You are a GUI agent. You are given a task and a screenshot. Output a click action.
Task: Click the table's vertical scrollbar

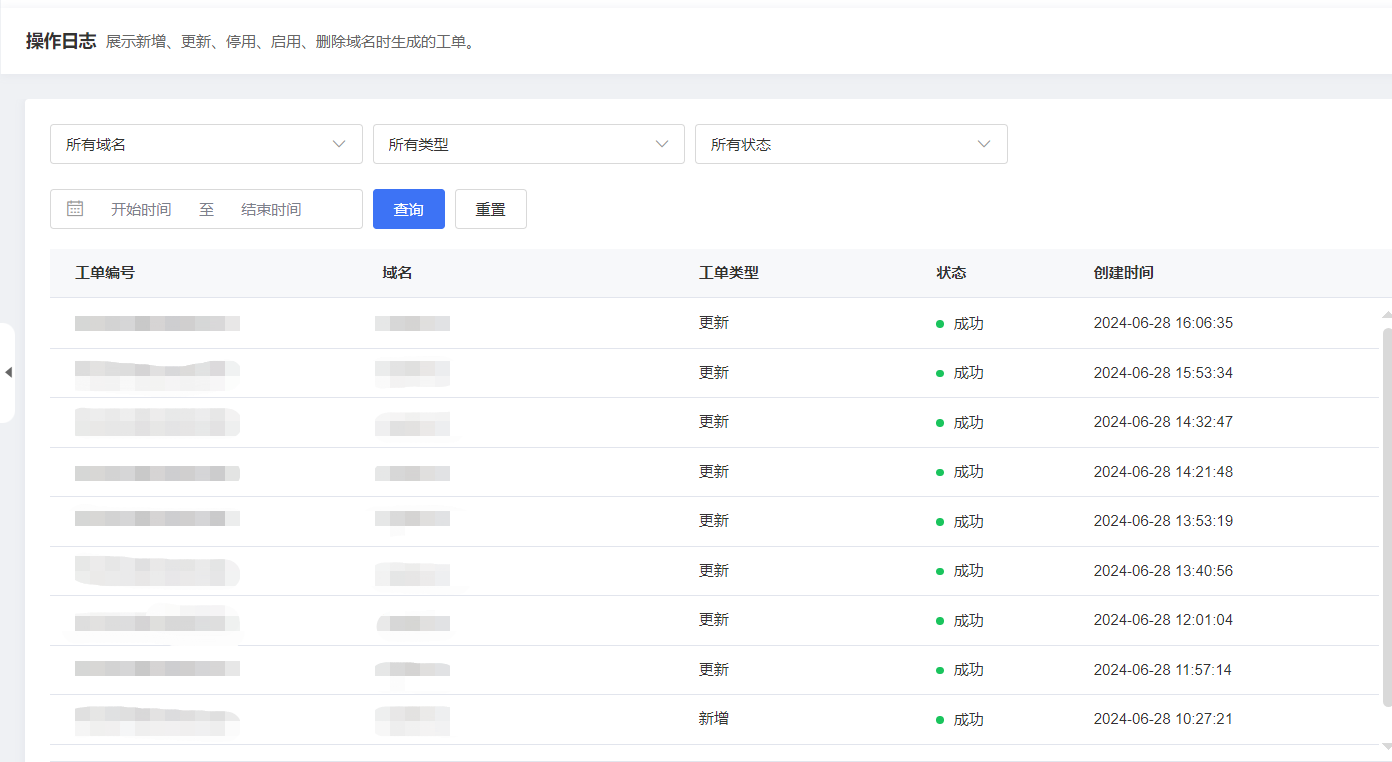point(1386,517)
